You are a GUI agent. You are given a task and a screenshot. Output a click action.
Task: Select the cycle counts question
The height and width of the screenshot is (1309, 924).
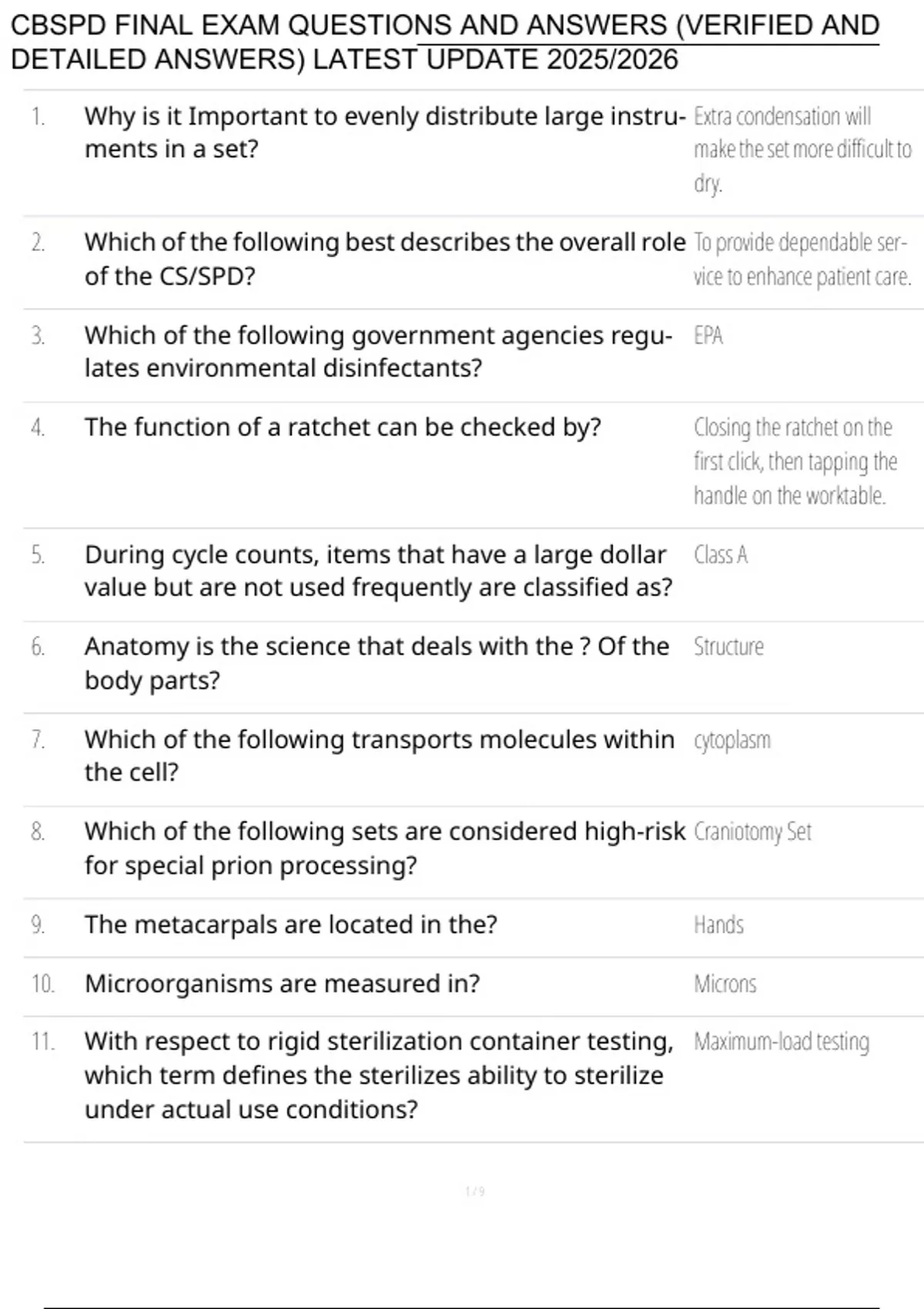[x=379, y=571]
